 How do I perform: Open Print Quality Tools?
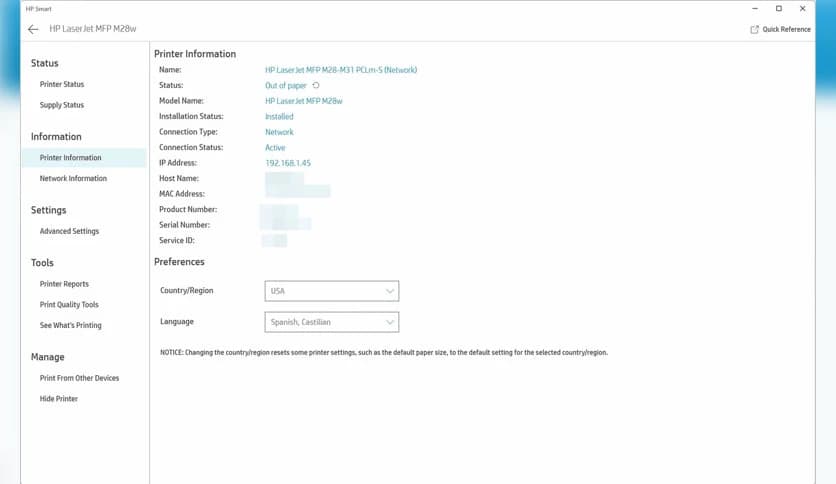pos(69,305)
